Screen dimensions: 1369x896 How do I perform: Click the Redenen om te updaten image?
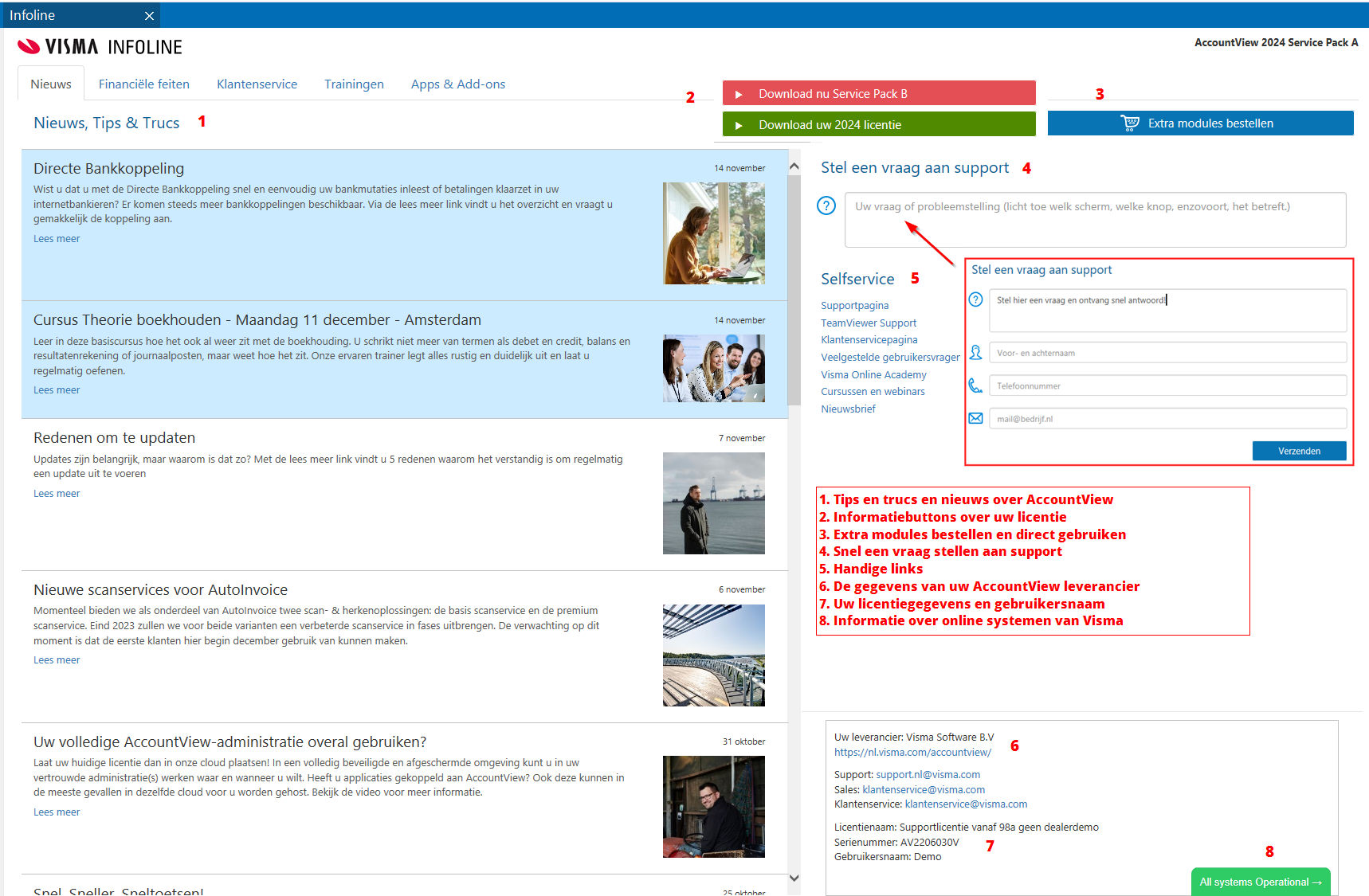click(714, 503)
